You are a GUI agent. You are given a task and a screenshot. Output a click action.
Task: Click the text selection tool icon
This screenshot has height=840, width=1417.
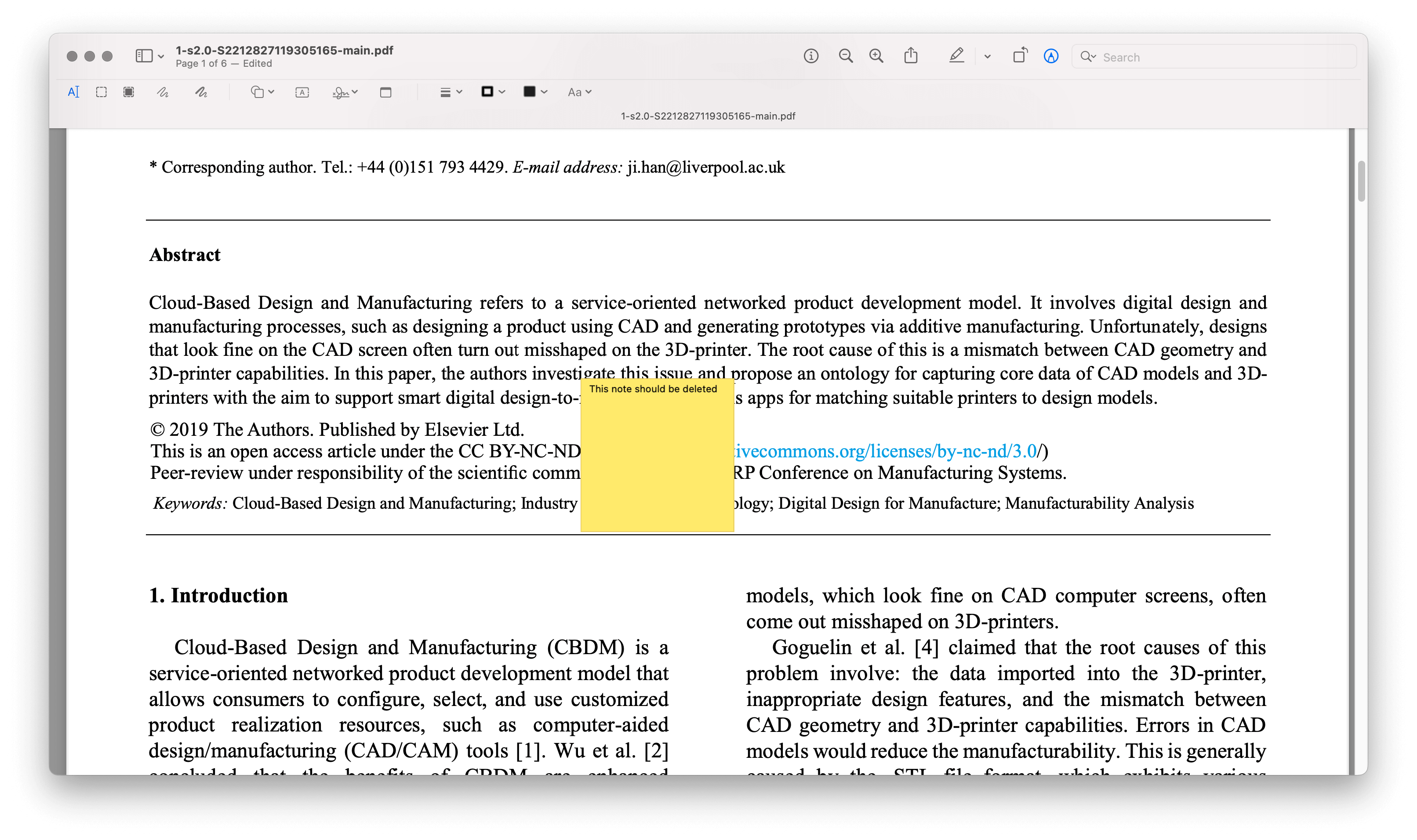click(73, 91)
